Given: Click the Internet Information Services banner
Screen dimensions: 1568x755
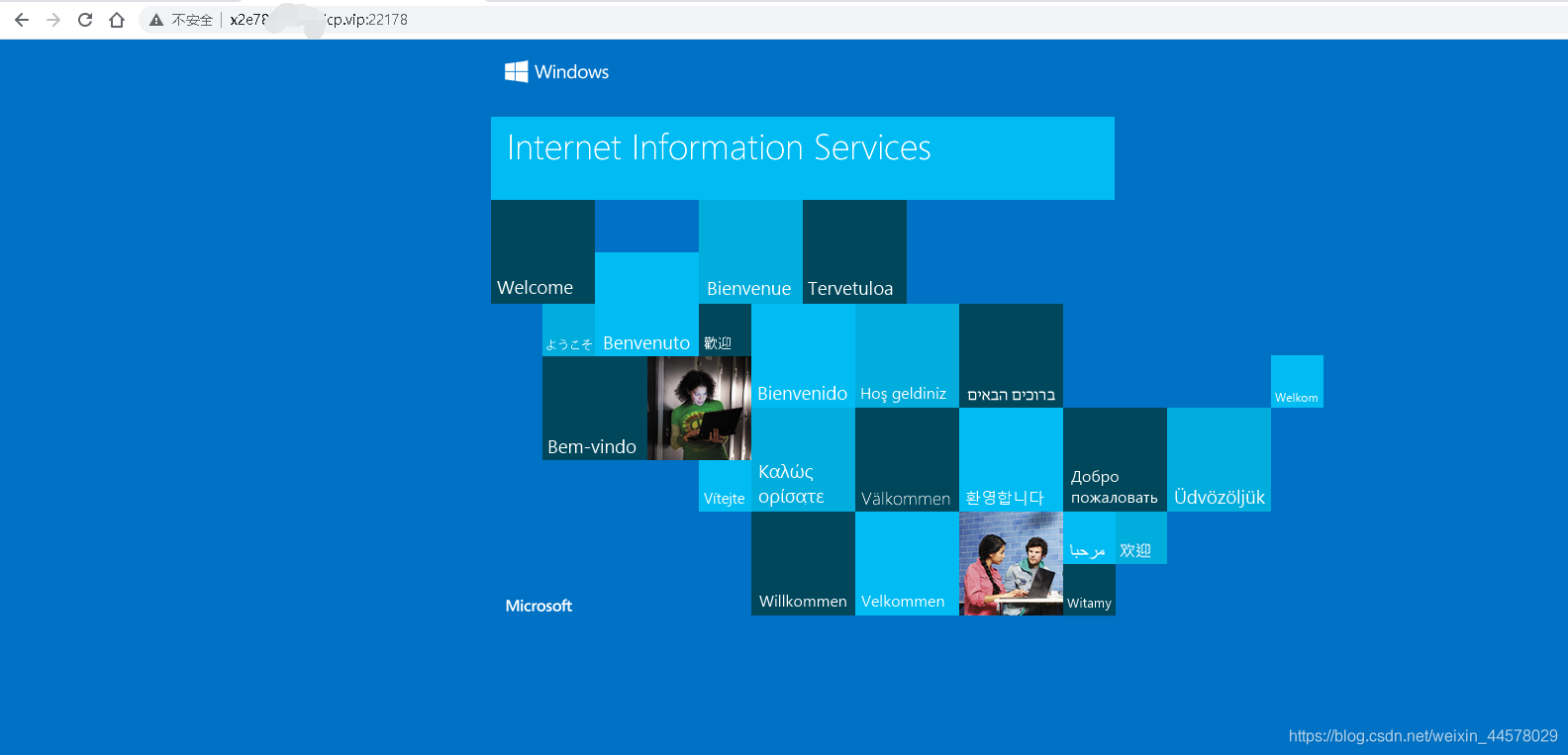Looking at the screenshot, I should pos(803,158).
